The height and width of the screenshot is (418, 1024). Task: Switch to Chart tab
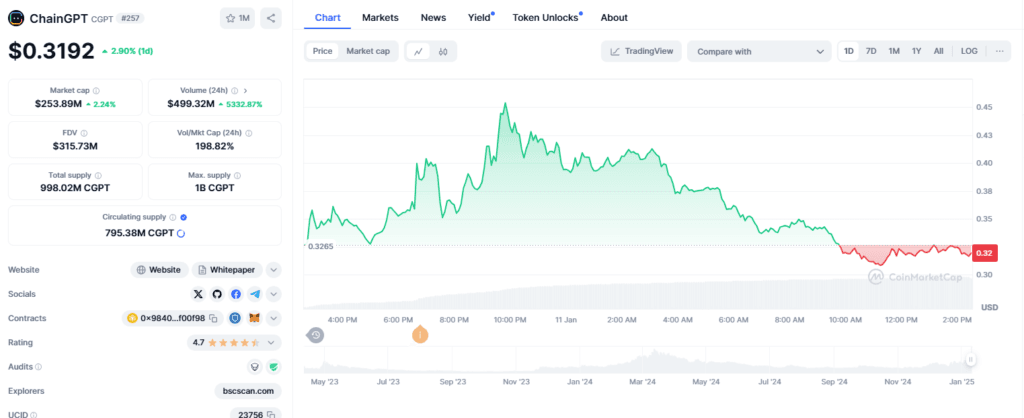click(327, 18)
